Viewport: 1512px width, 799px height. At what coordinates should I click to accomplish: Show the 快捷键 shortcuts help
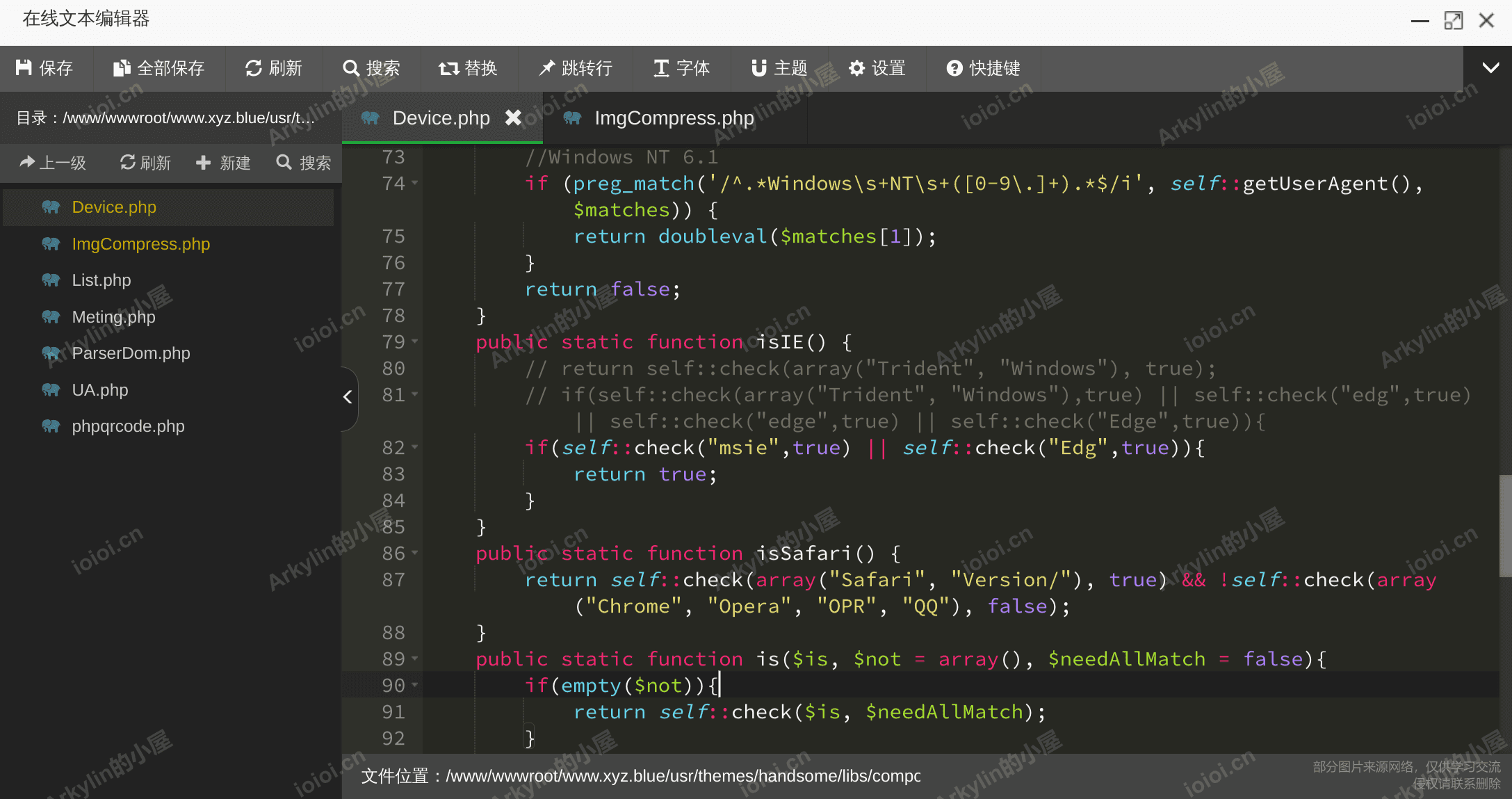point(983,68)
